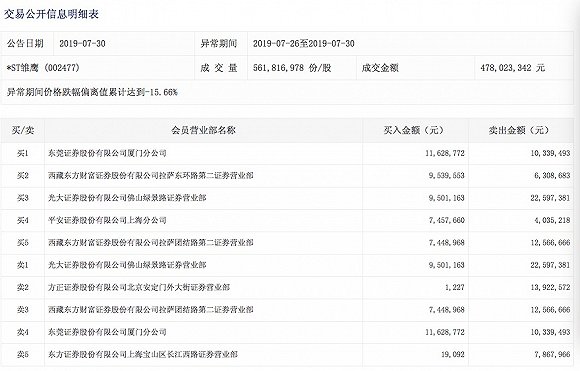Select the 卖1 row label
This screenshot has height=371, width=580.
tap(23, 265)
